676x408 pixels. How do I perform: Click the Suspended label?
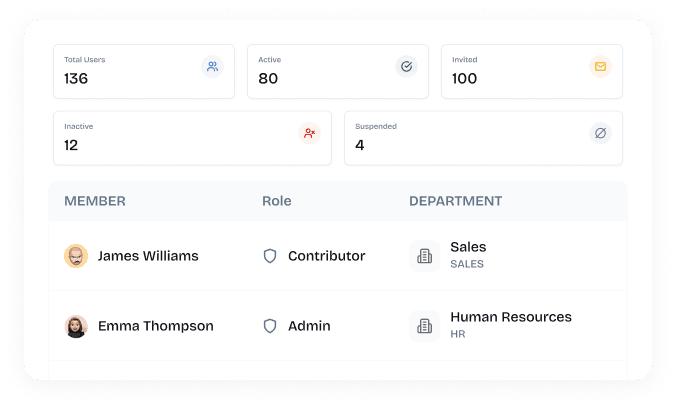376,126
